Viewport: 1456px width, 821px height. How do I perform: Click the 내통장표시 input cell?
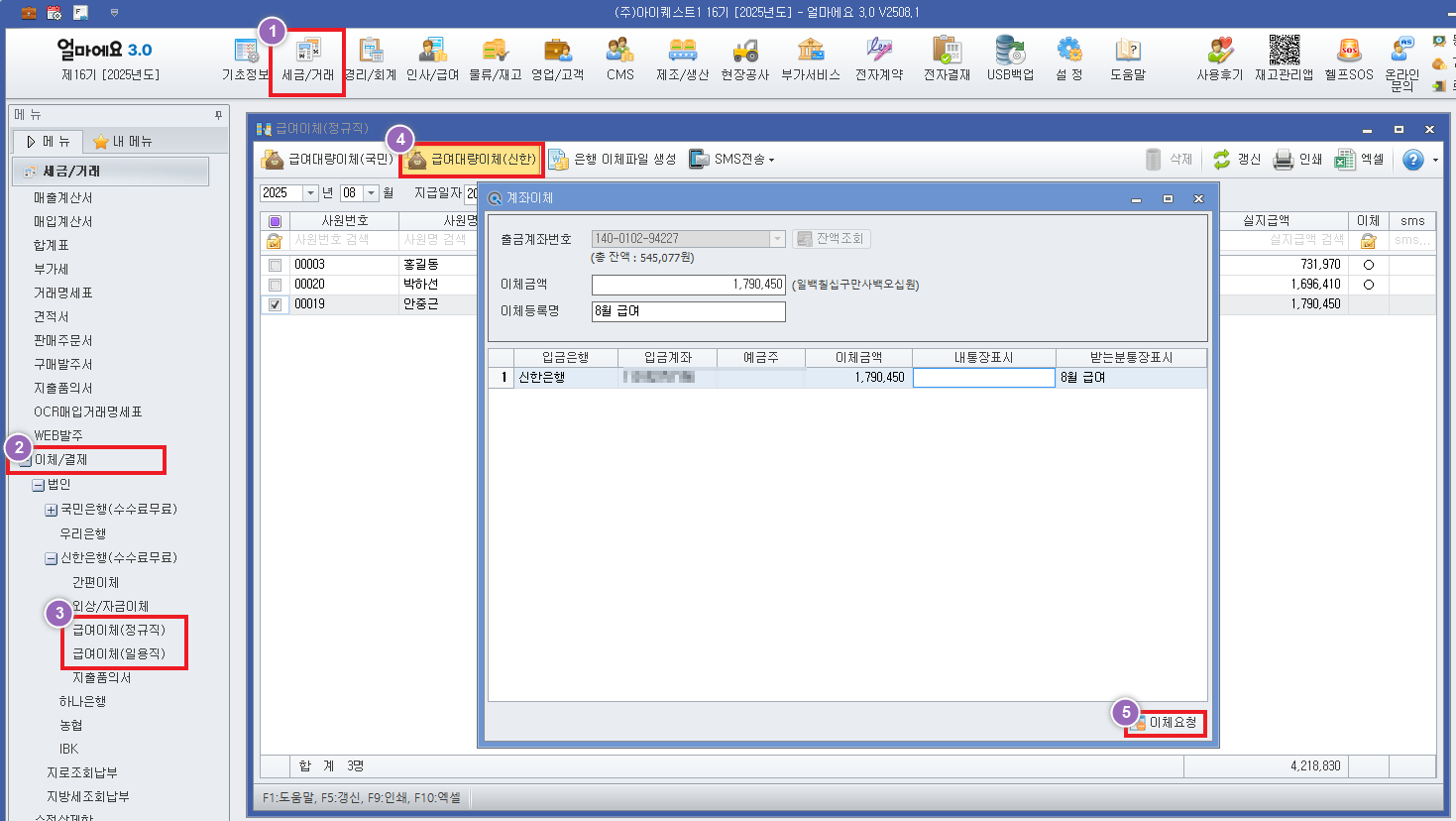983,378
